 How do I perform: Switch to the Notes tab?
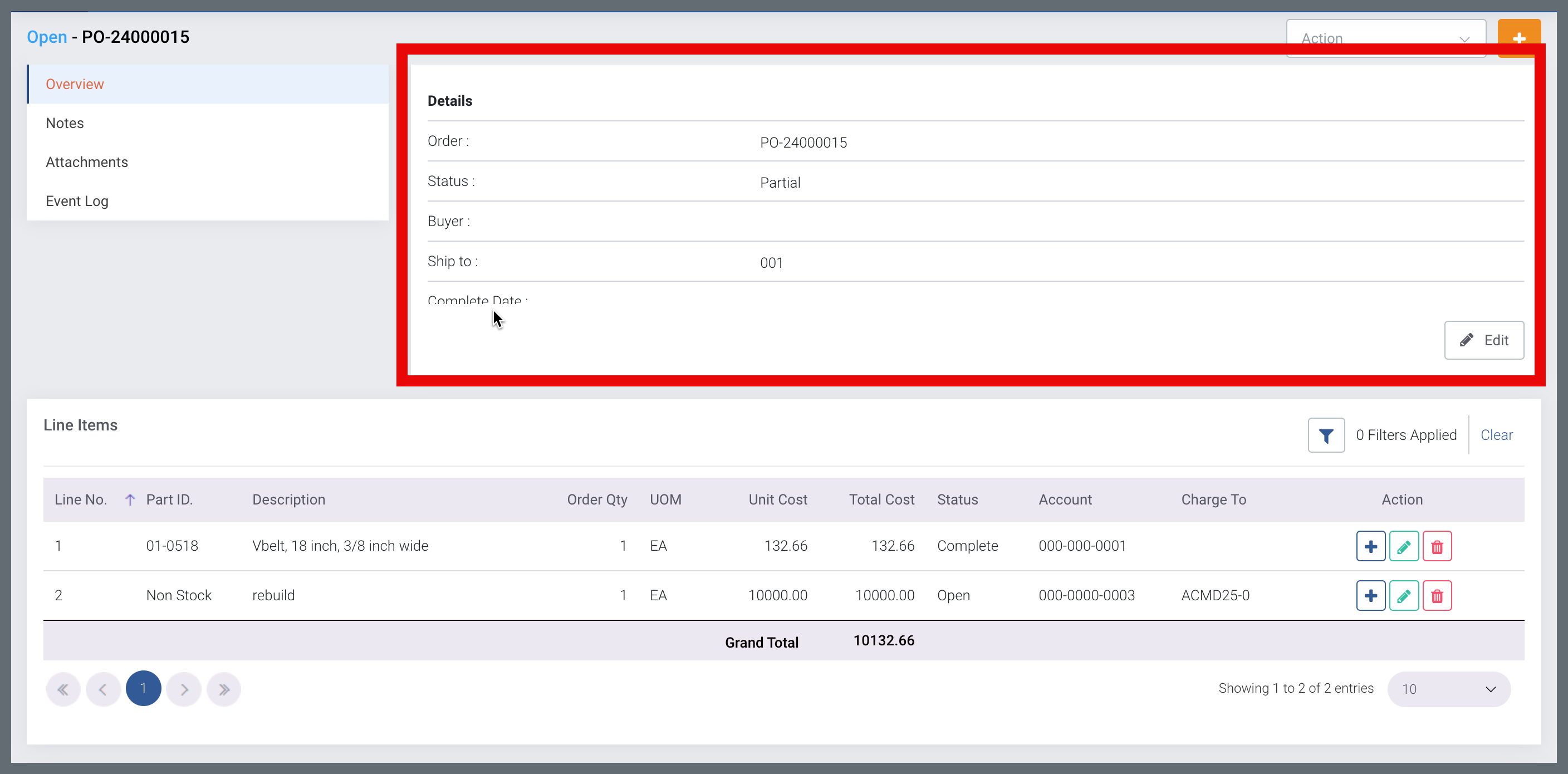point(65,123)
